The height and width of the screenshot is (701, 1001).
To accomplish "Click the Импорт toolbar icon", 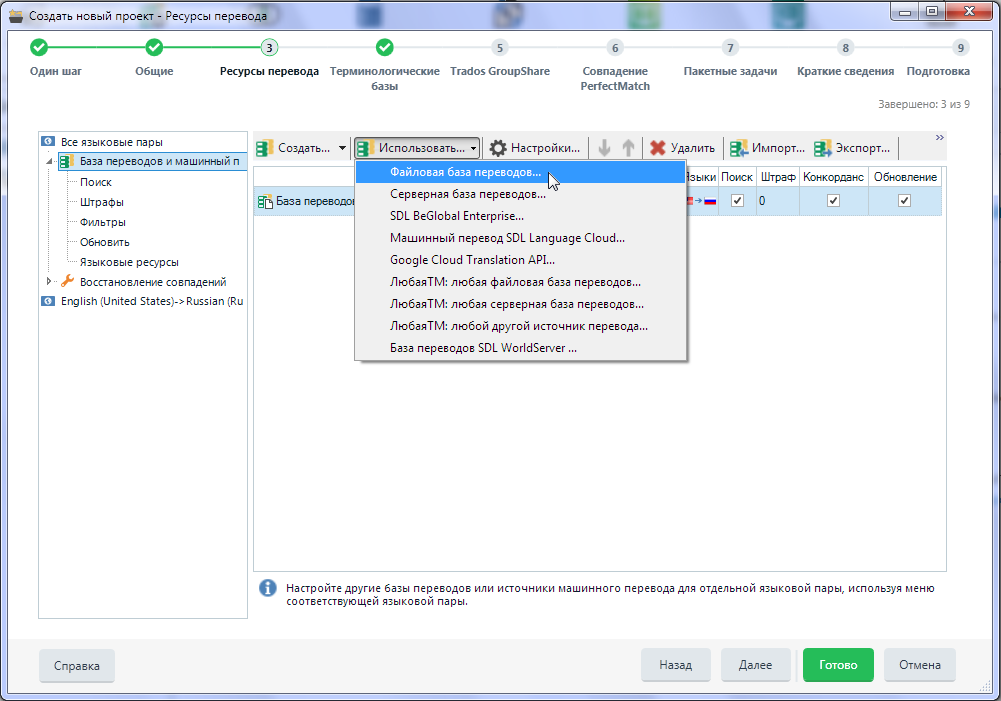I will (739, 148).
